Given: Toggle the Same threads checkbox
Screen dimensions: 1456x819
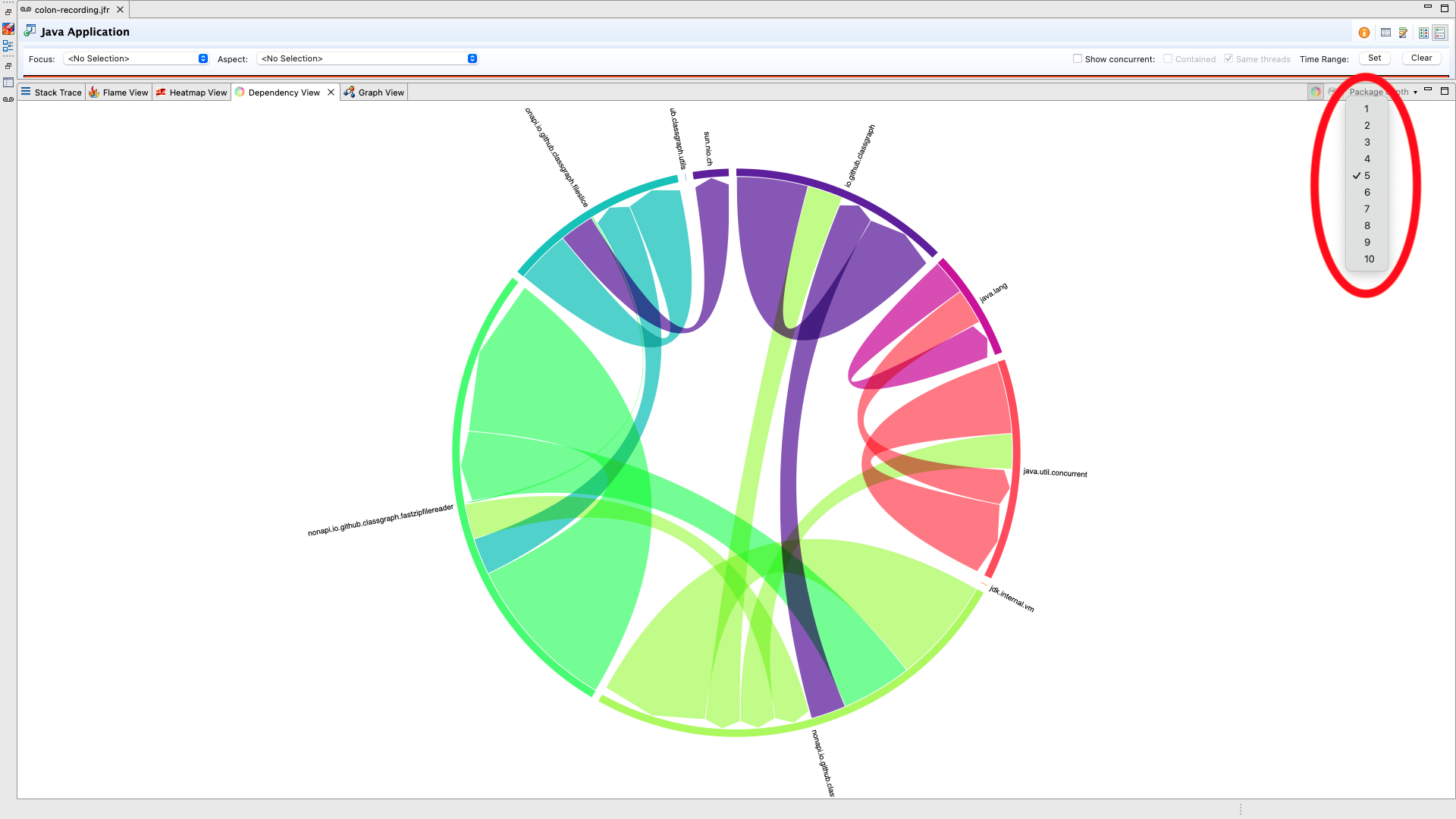Looking at the screenshot, I should pos(1228,58).
